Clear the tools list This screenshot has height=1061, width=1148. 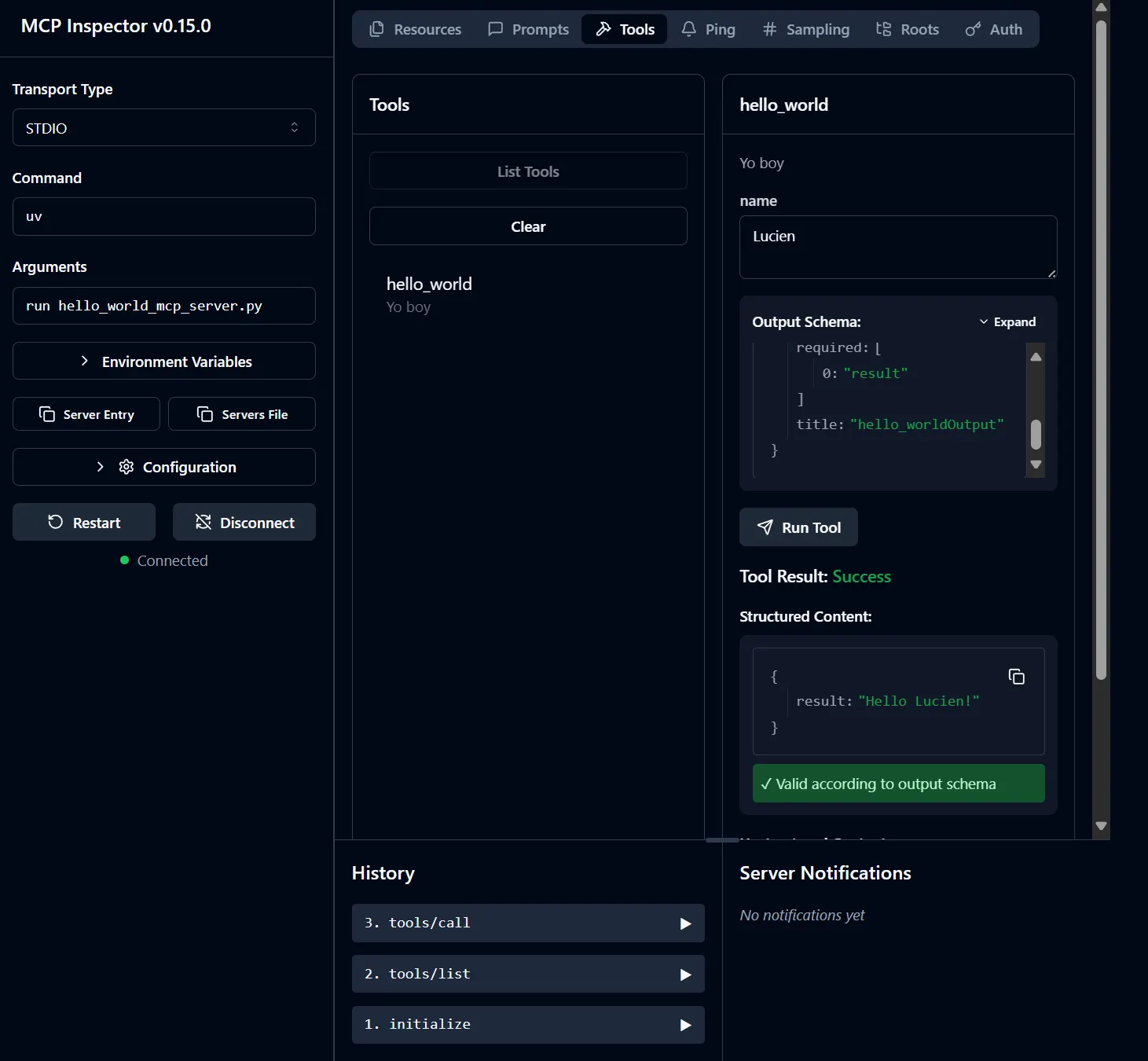coord(528,226)
